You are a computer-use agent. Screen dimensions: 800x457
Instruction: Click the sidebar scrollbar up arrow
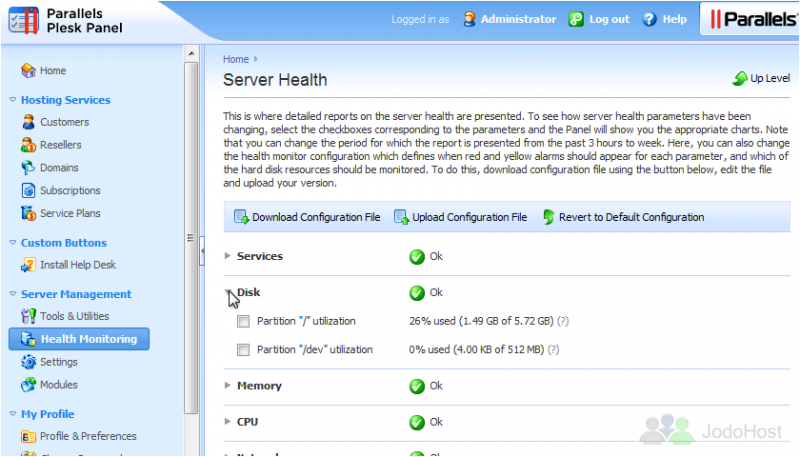click(x=191, y=53)
